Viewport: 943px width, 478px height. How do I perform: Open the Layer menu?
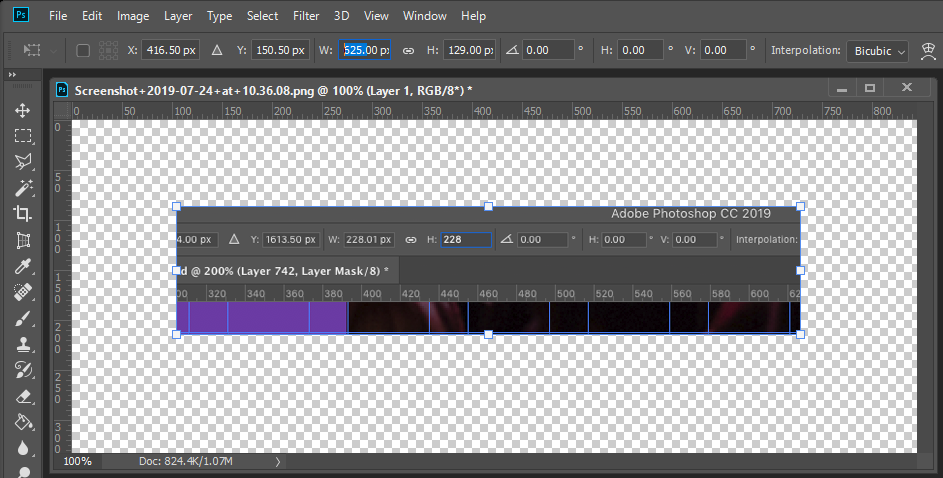click(x=178, y=16)
